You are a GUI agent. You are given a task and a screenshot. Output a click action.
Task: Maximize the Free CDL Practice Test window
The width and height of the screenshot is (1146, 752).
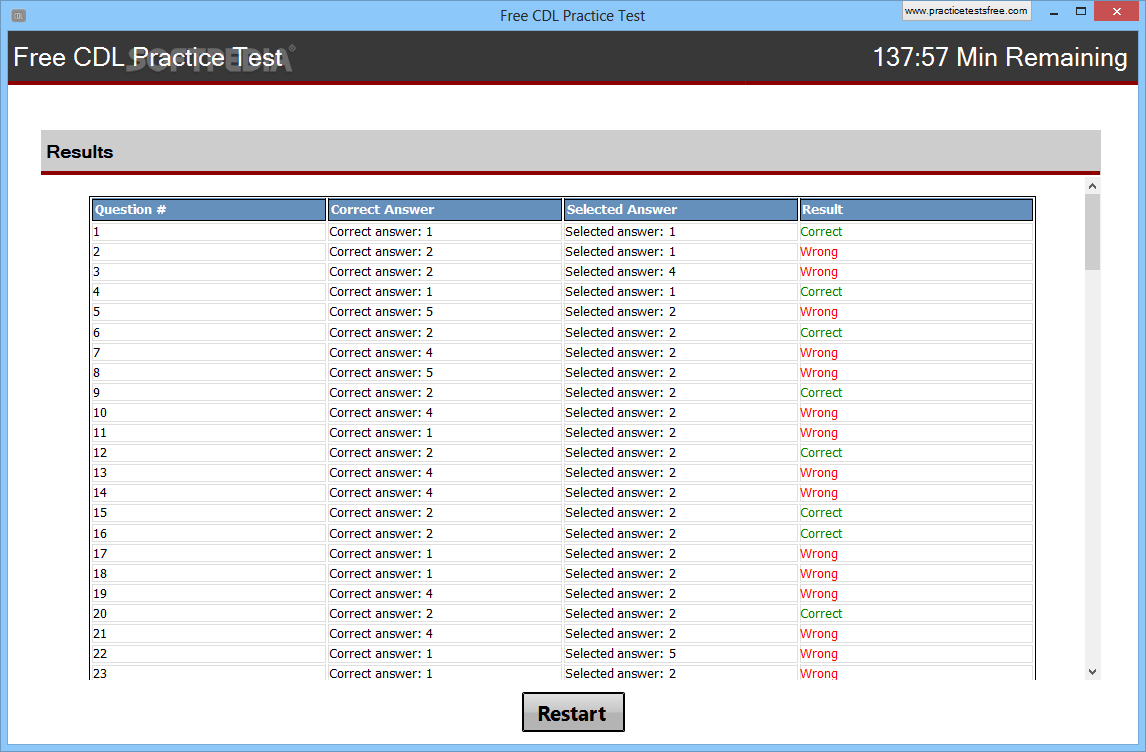tap(1081, 12)
